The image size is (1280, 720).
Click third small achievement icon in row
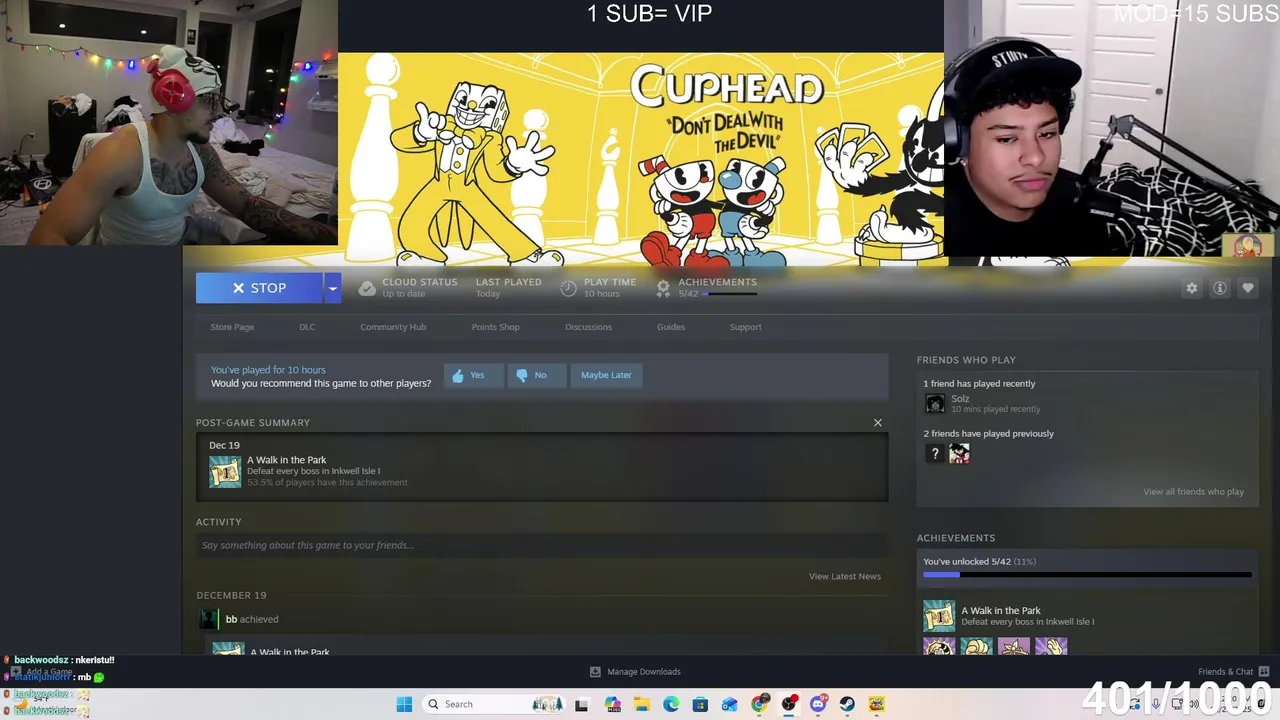[x=1014, y=646]
